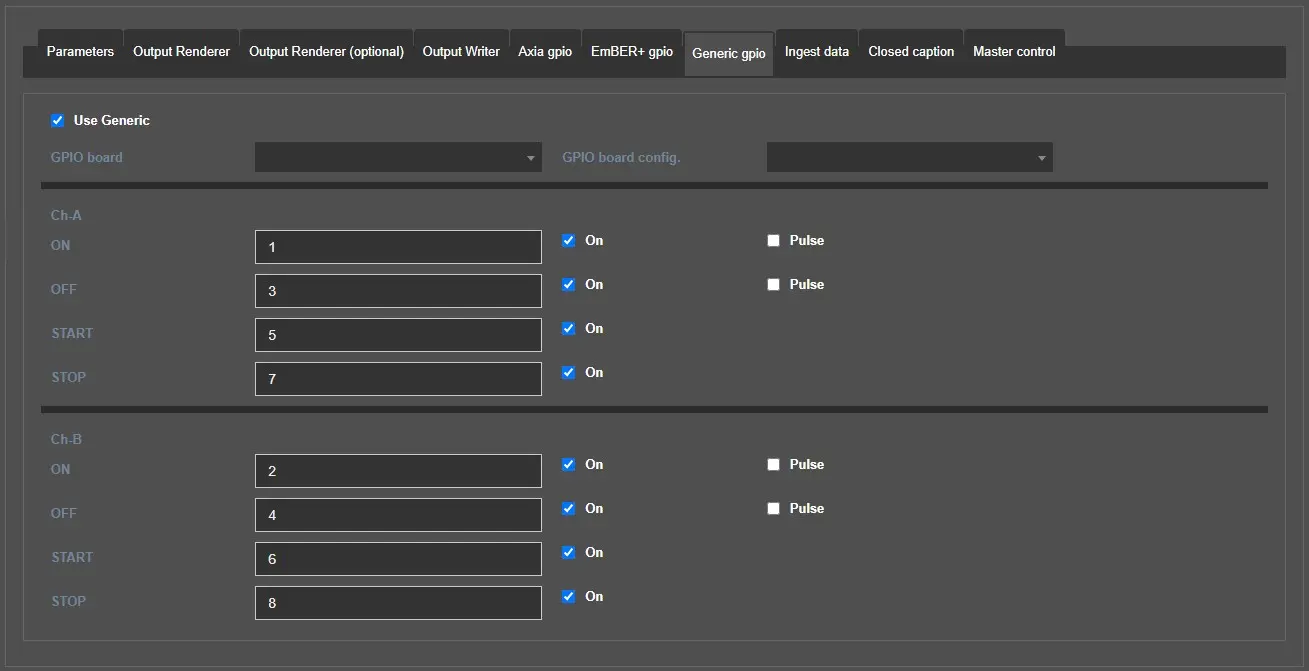Viewport: 1309px width, 671px height.
Task: Enable Pulse for Ch-B OFF
Action: [x=773, y=509]
